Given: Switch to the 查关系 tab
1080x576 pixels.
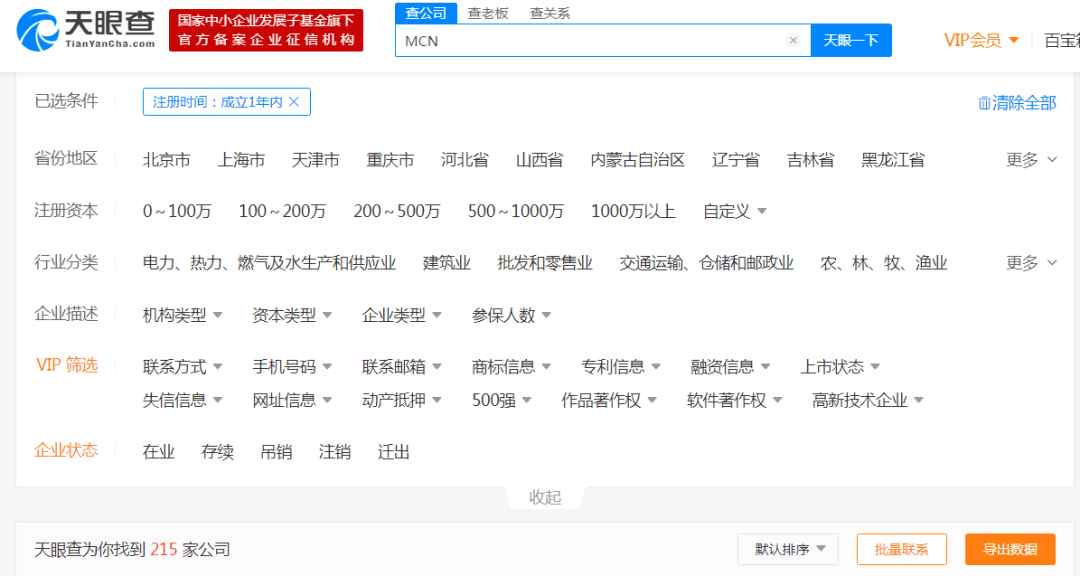Looking at the screenshot, I should click(x=549, y=13).
